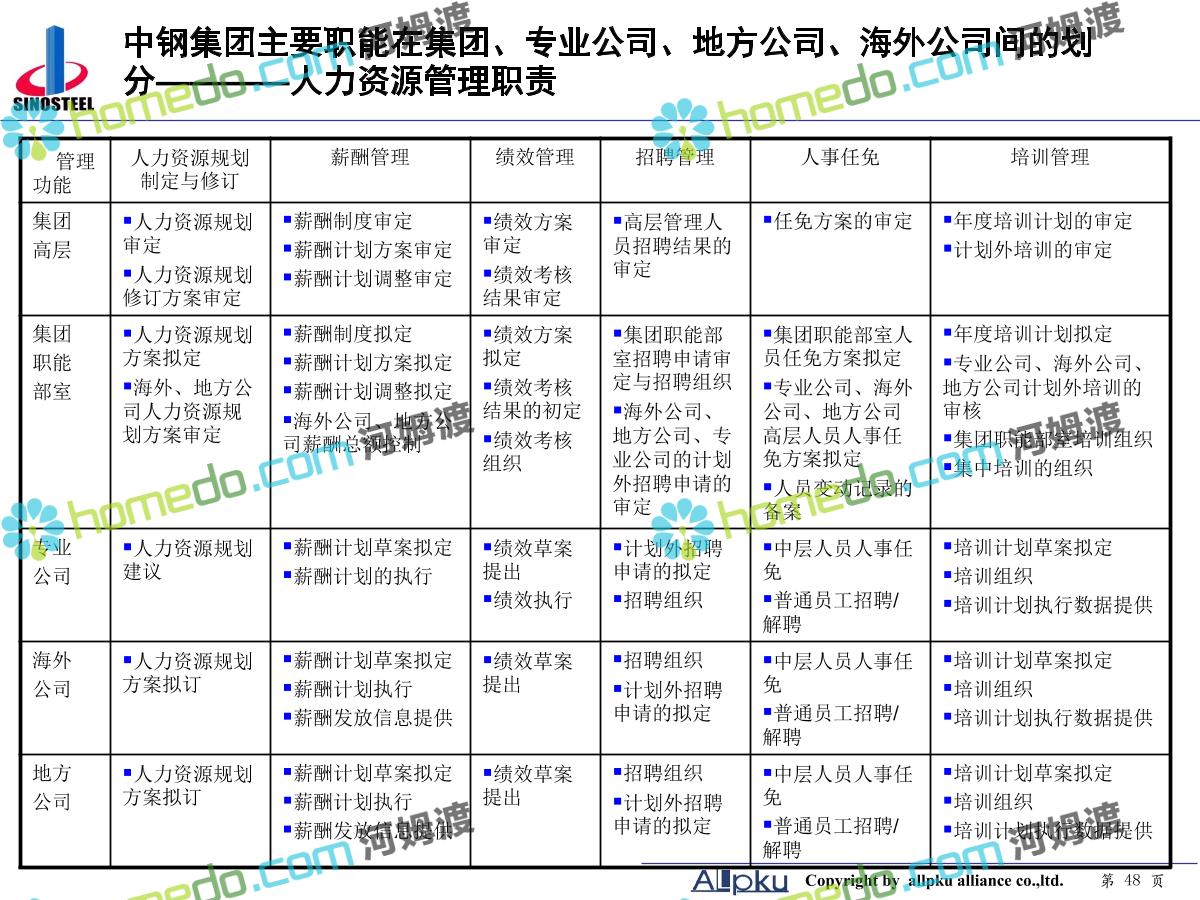Click the bullet "薪酬制度拟定"

point(348,334)
